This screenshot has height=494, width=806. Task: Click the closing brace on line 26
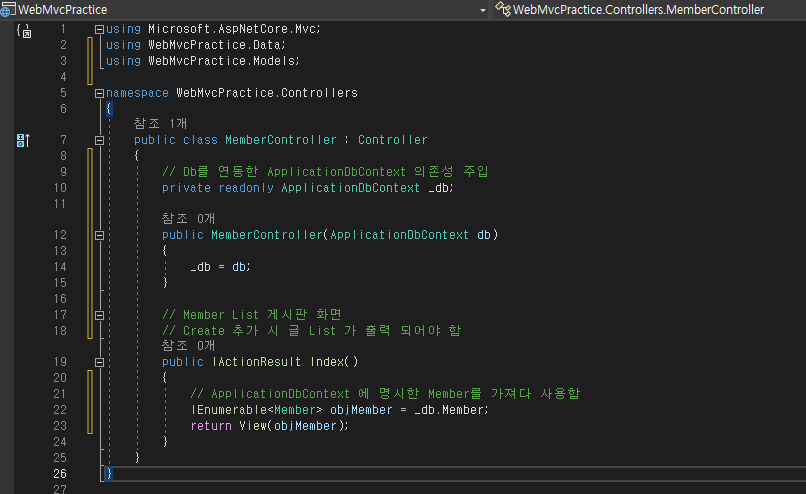[x=108, y=473]
